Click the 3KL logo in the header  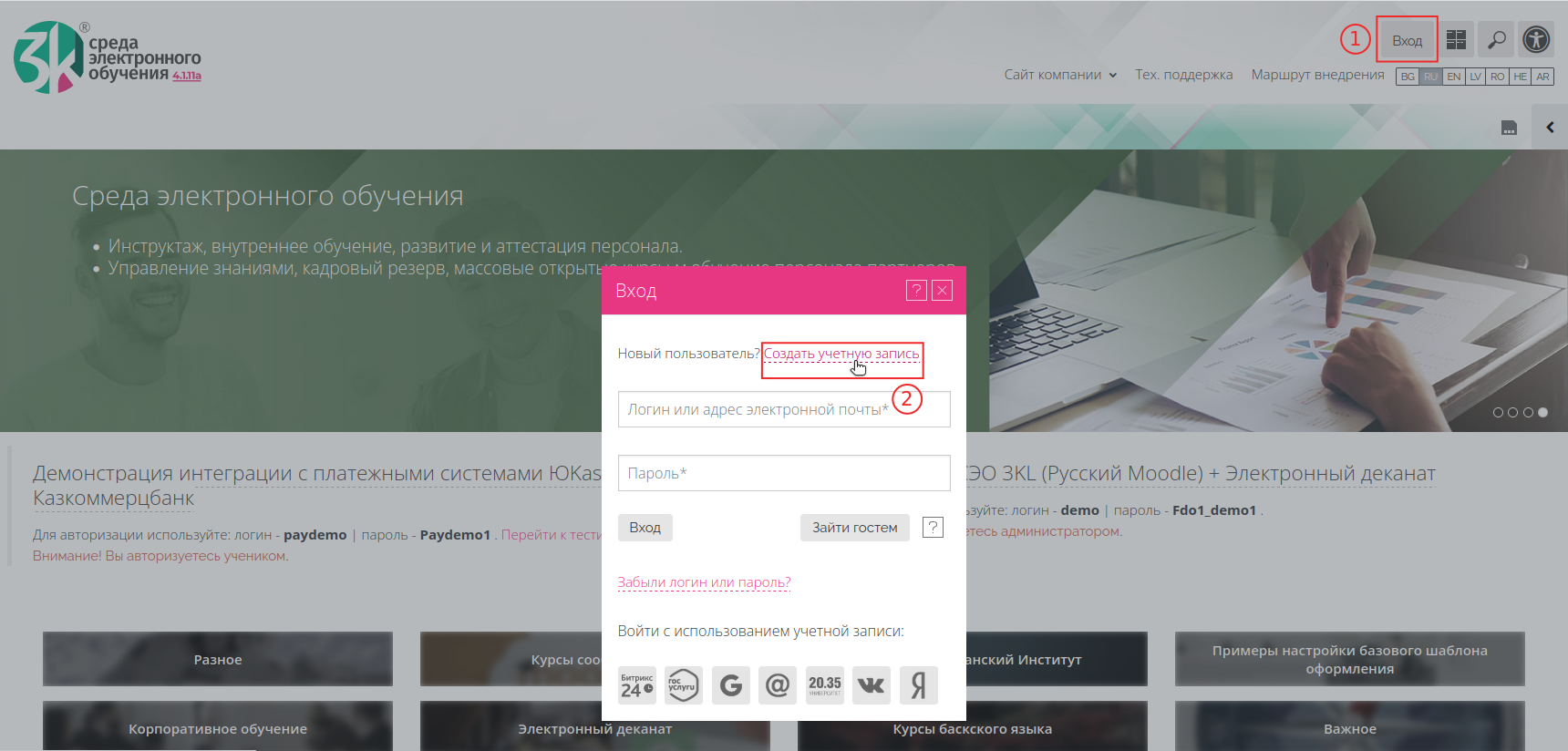(107, 57)
